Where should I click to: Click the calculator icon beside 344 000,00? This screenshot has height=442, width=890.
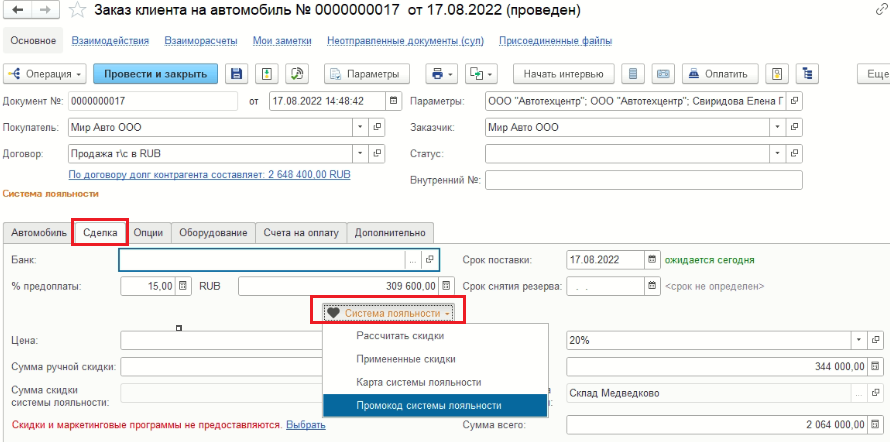[875, 366]
